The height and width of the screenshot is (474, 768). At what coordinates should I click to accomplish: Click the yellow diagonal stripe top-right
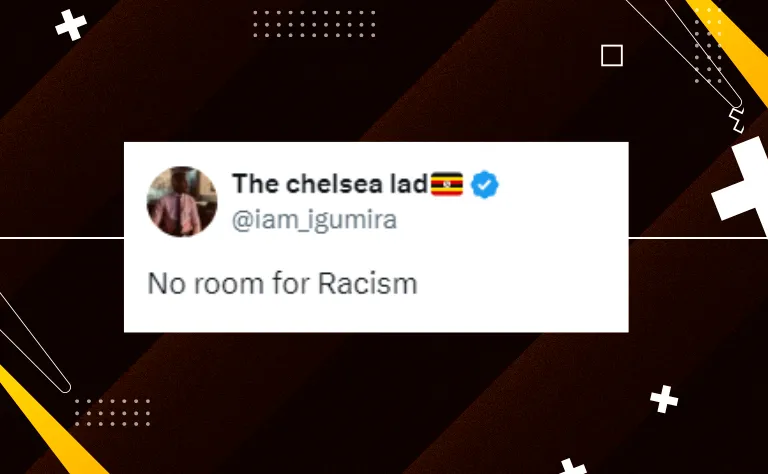(730, 47)
